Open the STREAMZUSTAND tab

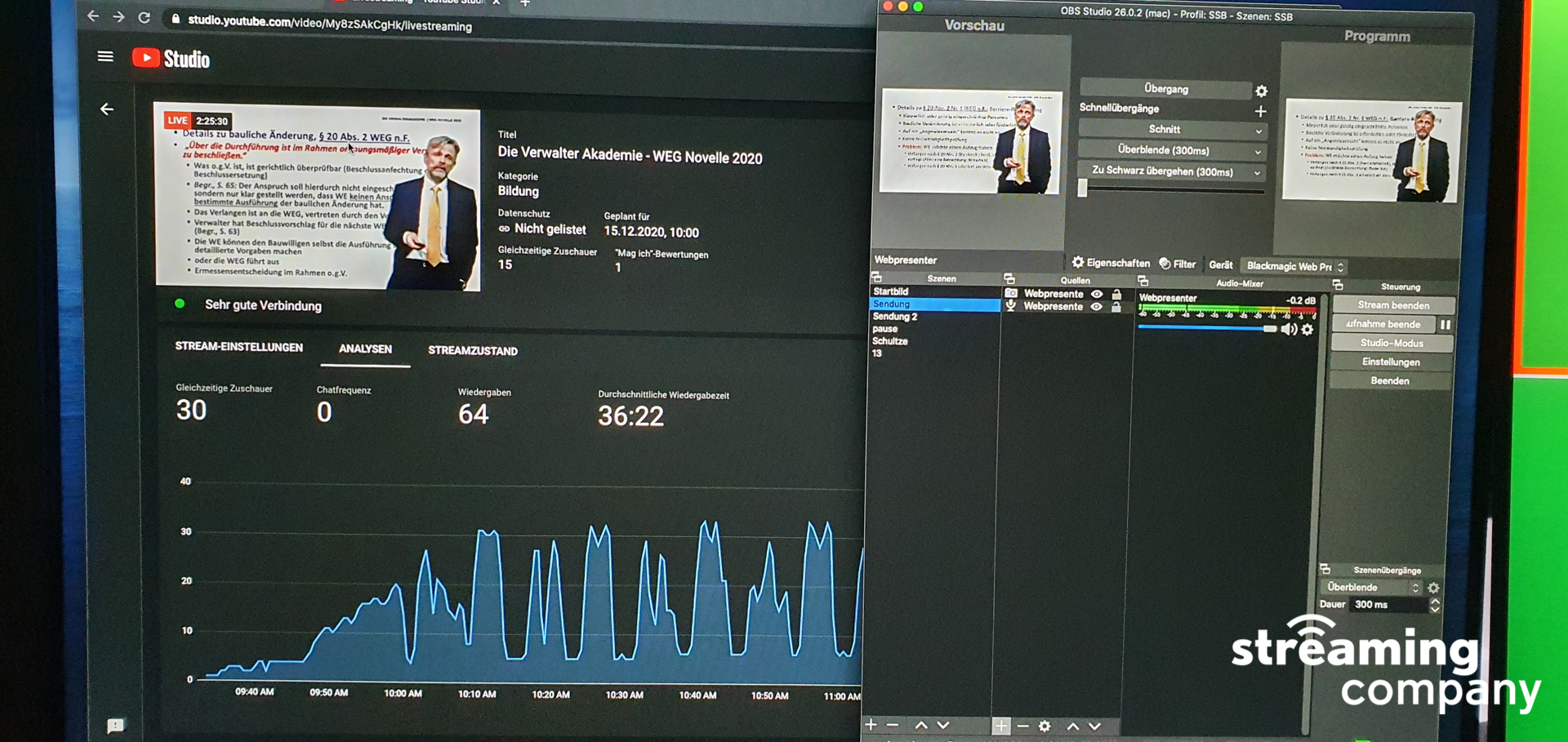(x=473, y=351)
